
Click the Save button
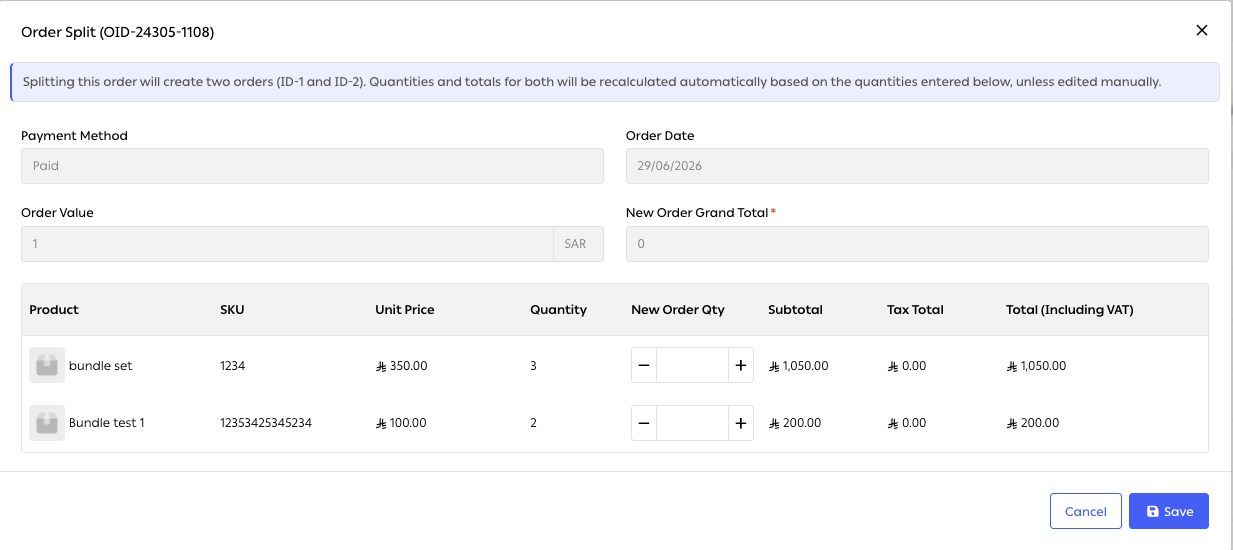click(1169, 511)
